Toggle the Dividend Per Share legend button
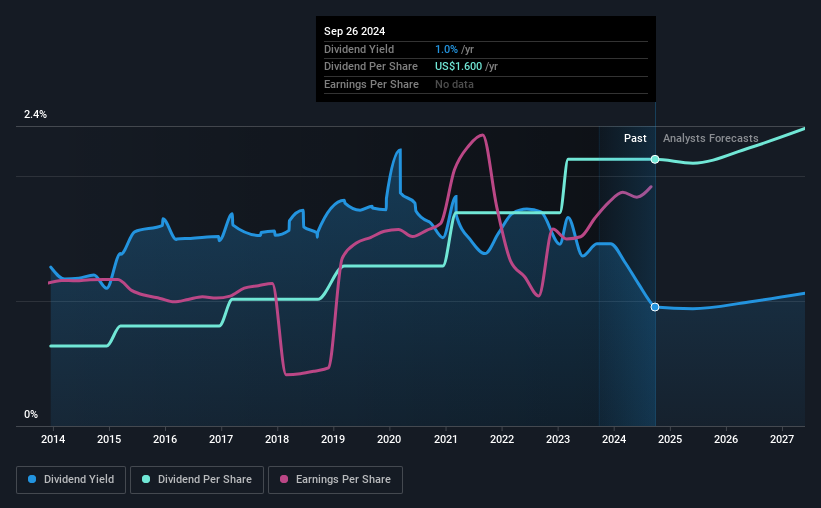821x508 pixels. tap(197, 480)
